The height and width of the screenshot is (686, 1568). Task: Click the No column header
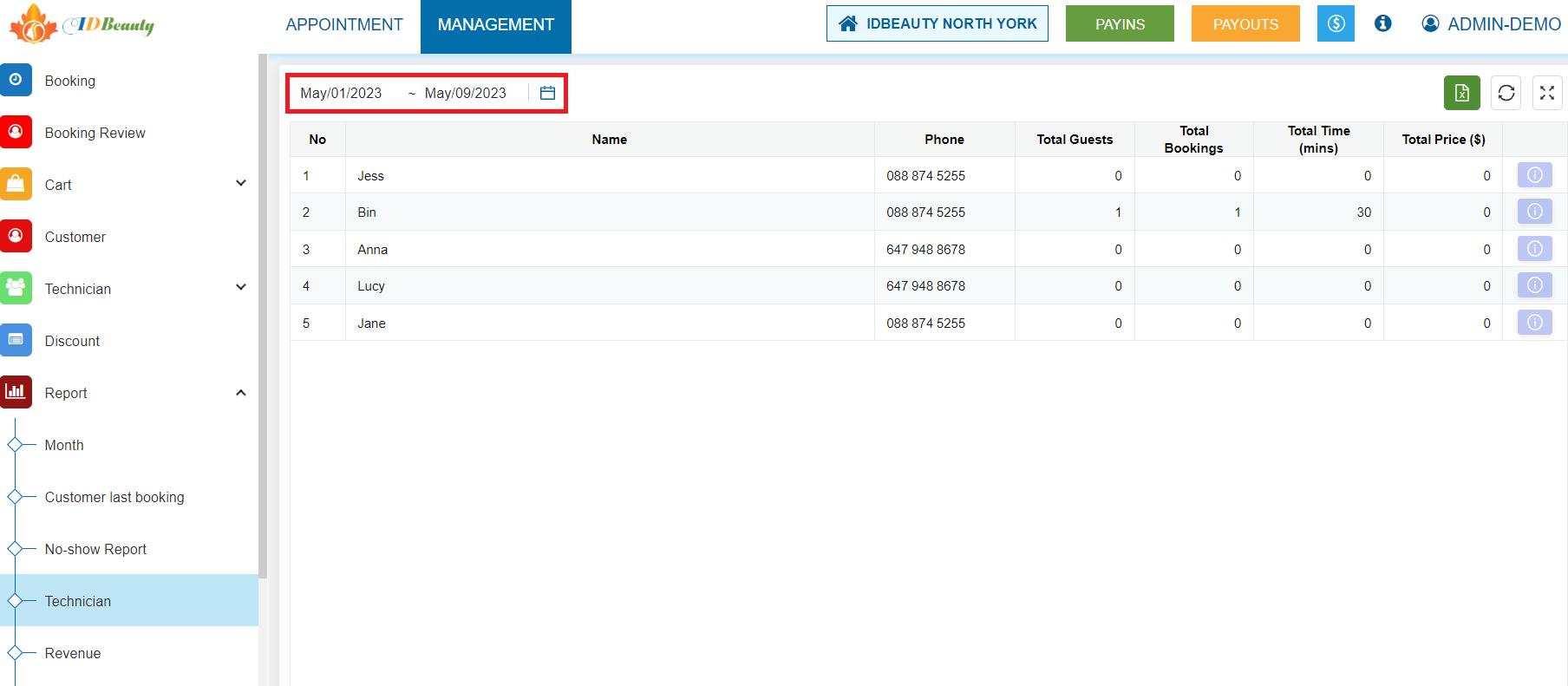tap(317, 140)
